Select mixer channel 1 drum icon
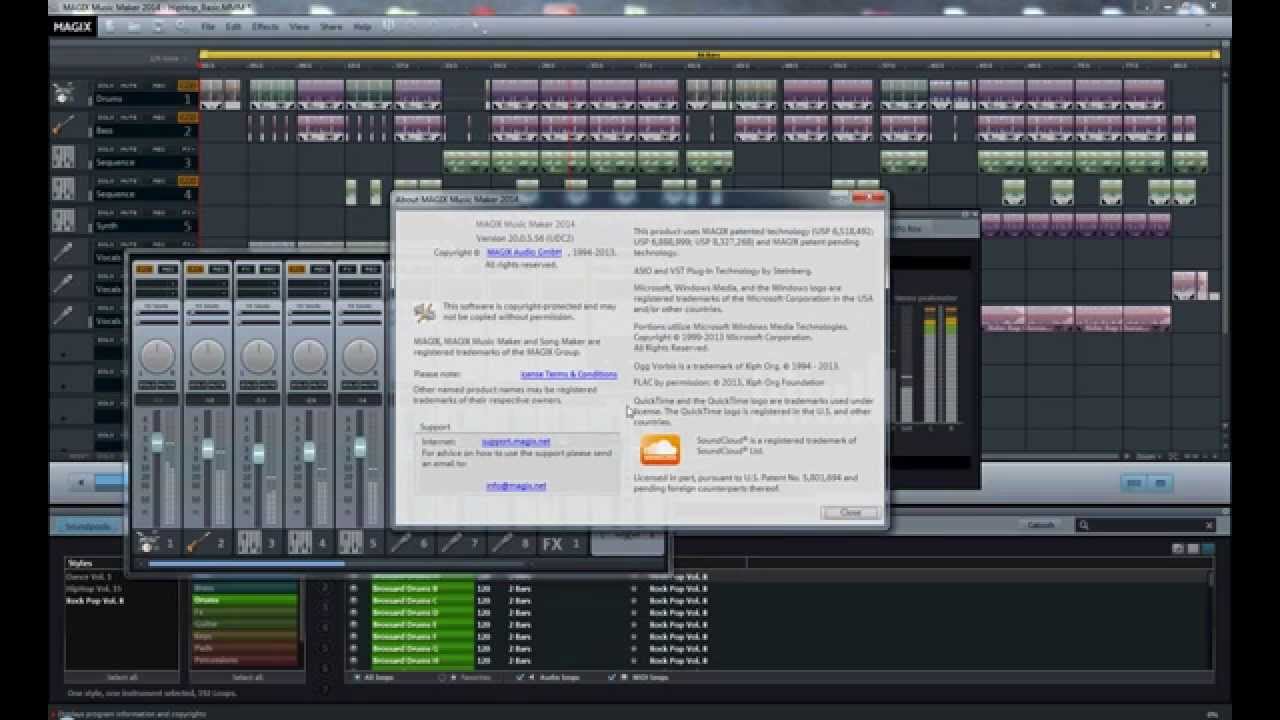1280x720 pixels. (147, 543)
